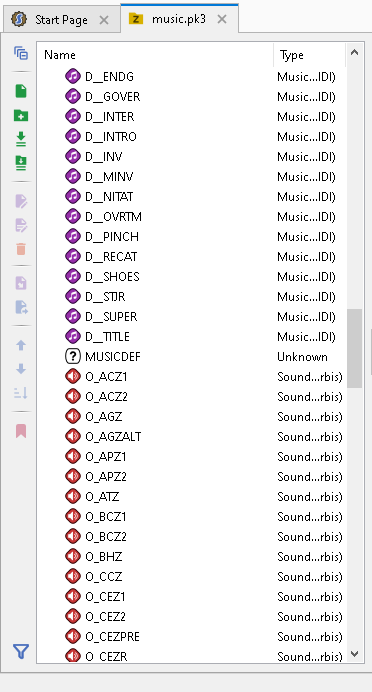The image size is (372, 692).
Task: Click the pink bookmark icon
Action: [x=21, y=431]
